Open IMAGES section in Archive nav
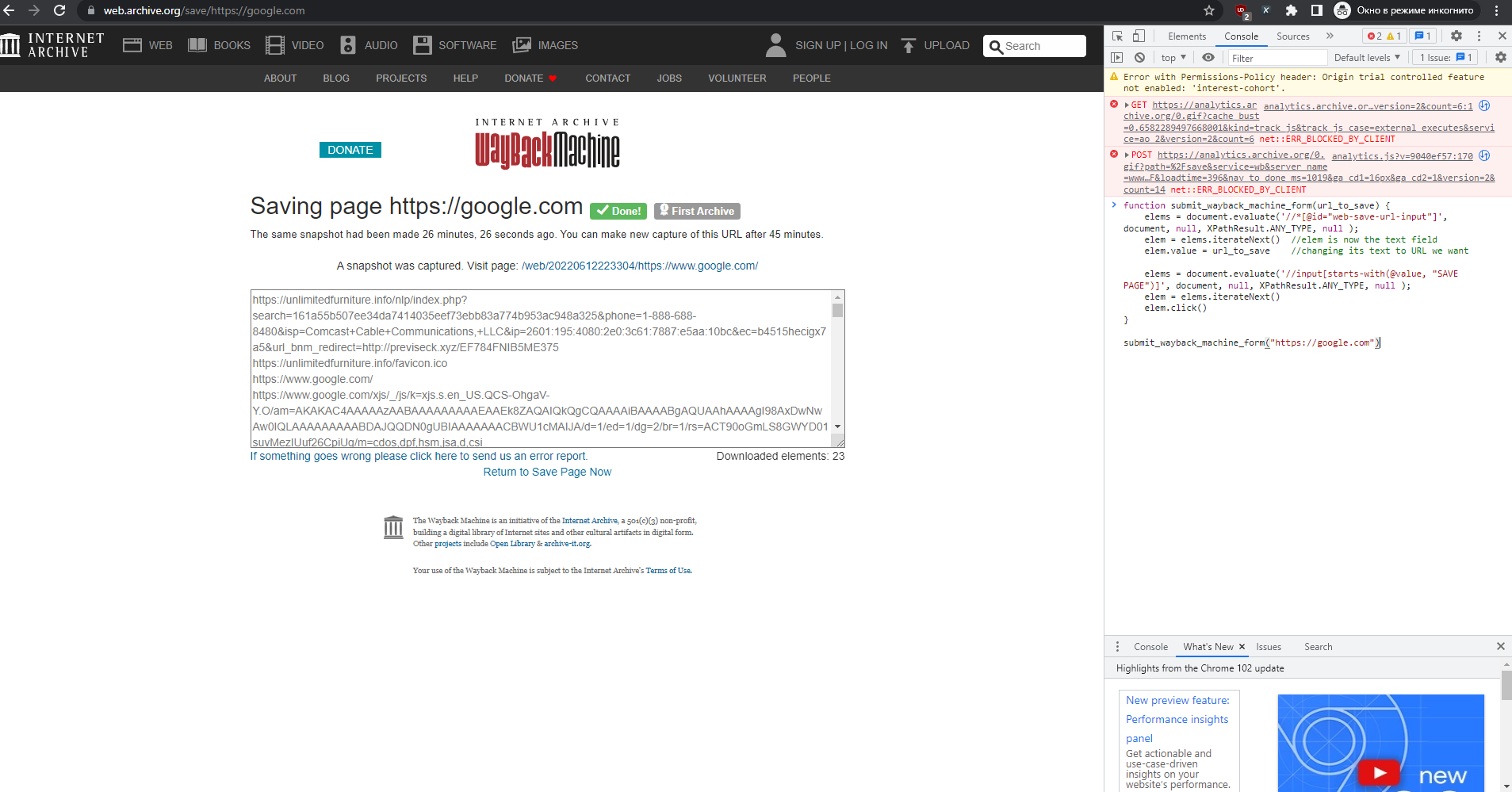The image size is (1512, 792). tap(545, 45)
